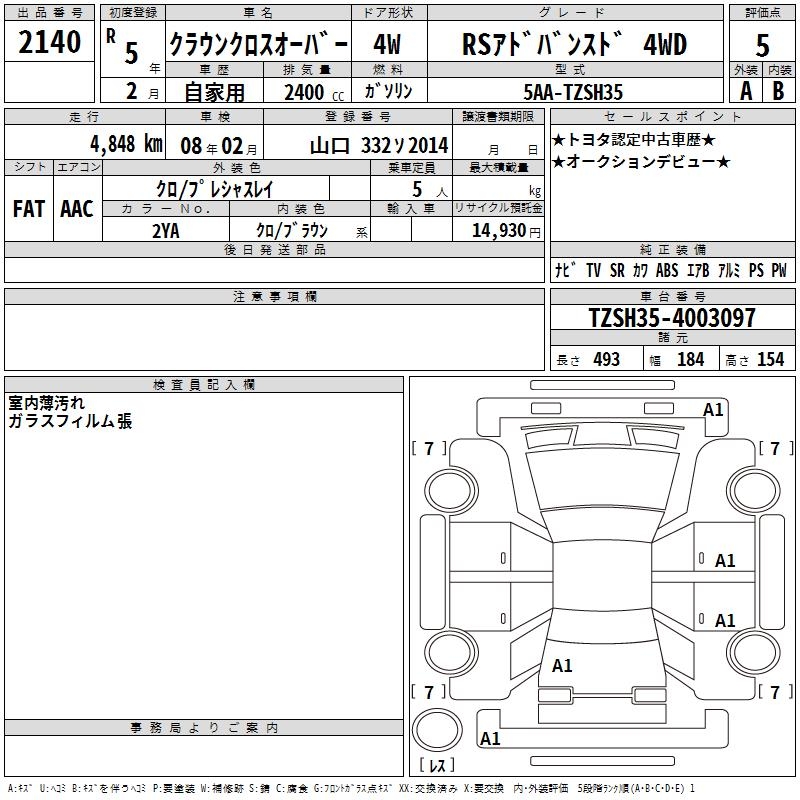Click the door shape value 4W
Screen dimensions: 800x800
point(388,44)
